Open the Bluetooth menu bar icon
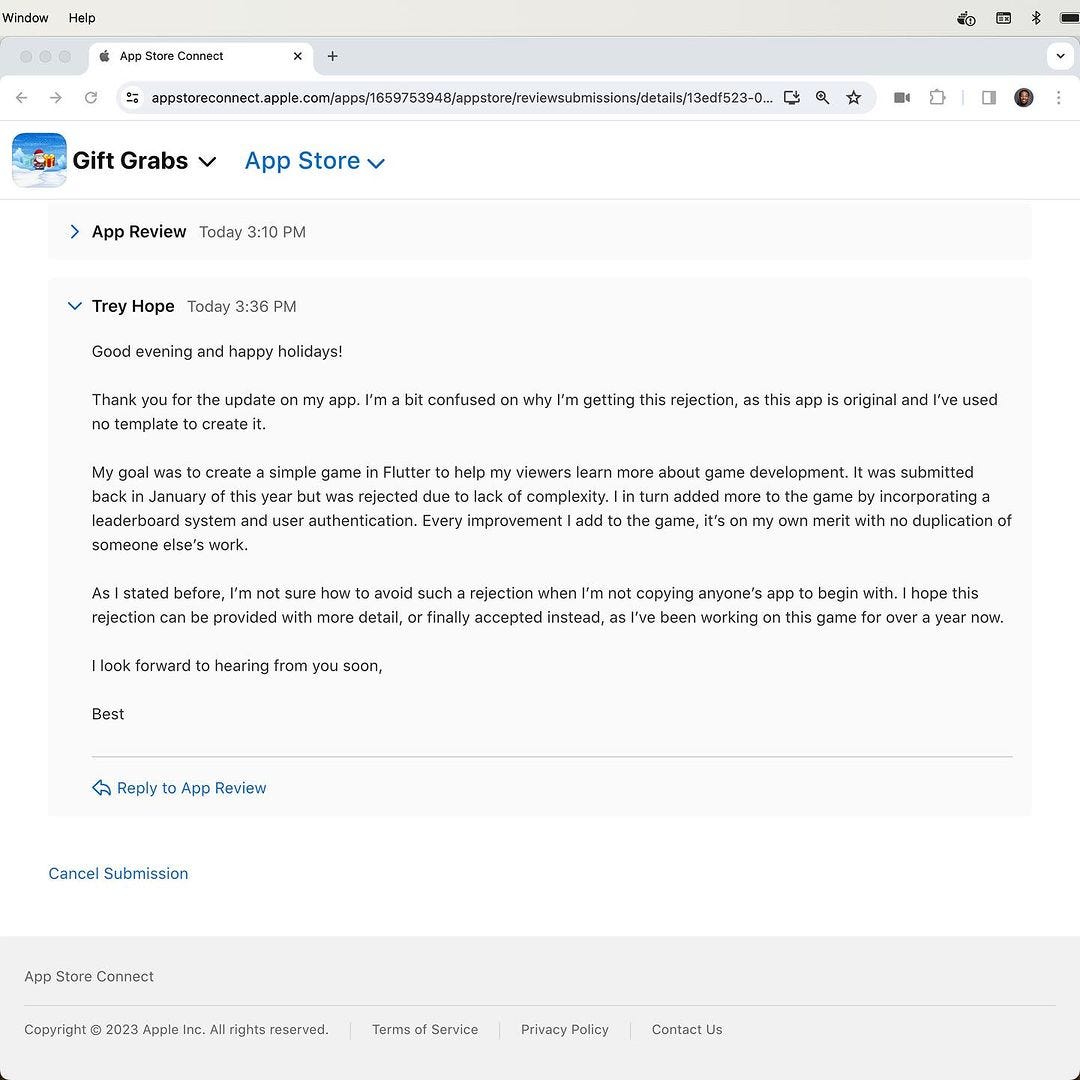The height and width of the screenshot is (1080, 1080). tap(1036, 18)
